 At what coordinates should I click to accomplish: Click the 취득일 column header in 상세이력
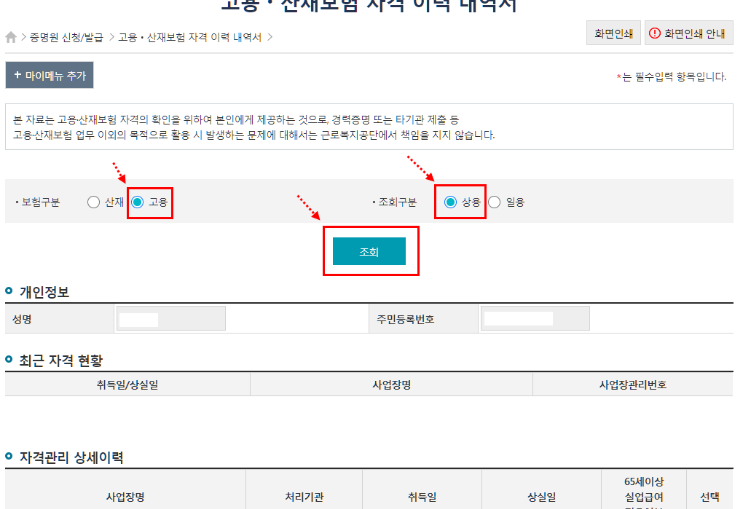(x=422, y=497)
